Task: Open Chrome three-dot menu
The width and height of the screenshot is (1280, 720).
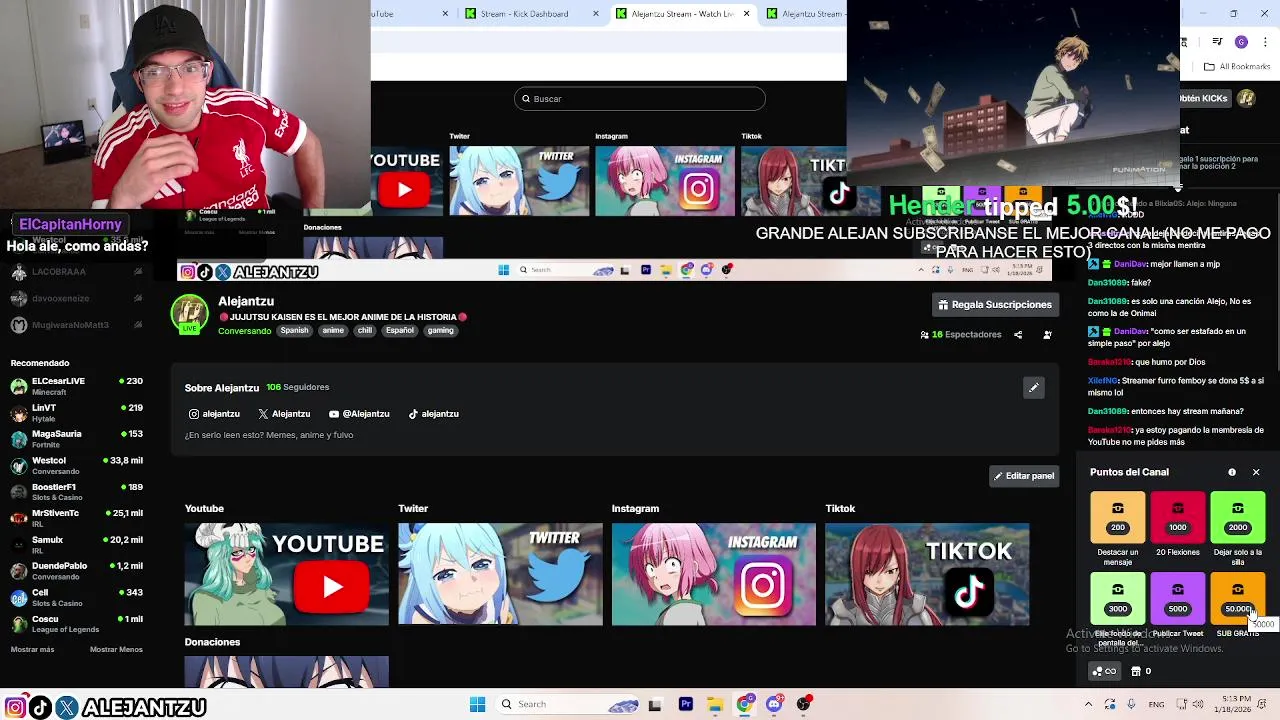Action: tap(1264, 42)
